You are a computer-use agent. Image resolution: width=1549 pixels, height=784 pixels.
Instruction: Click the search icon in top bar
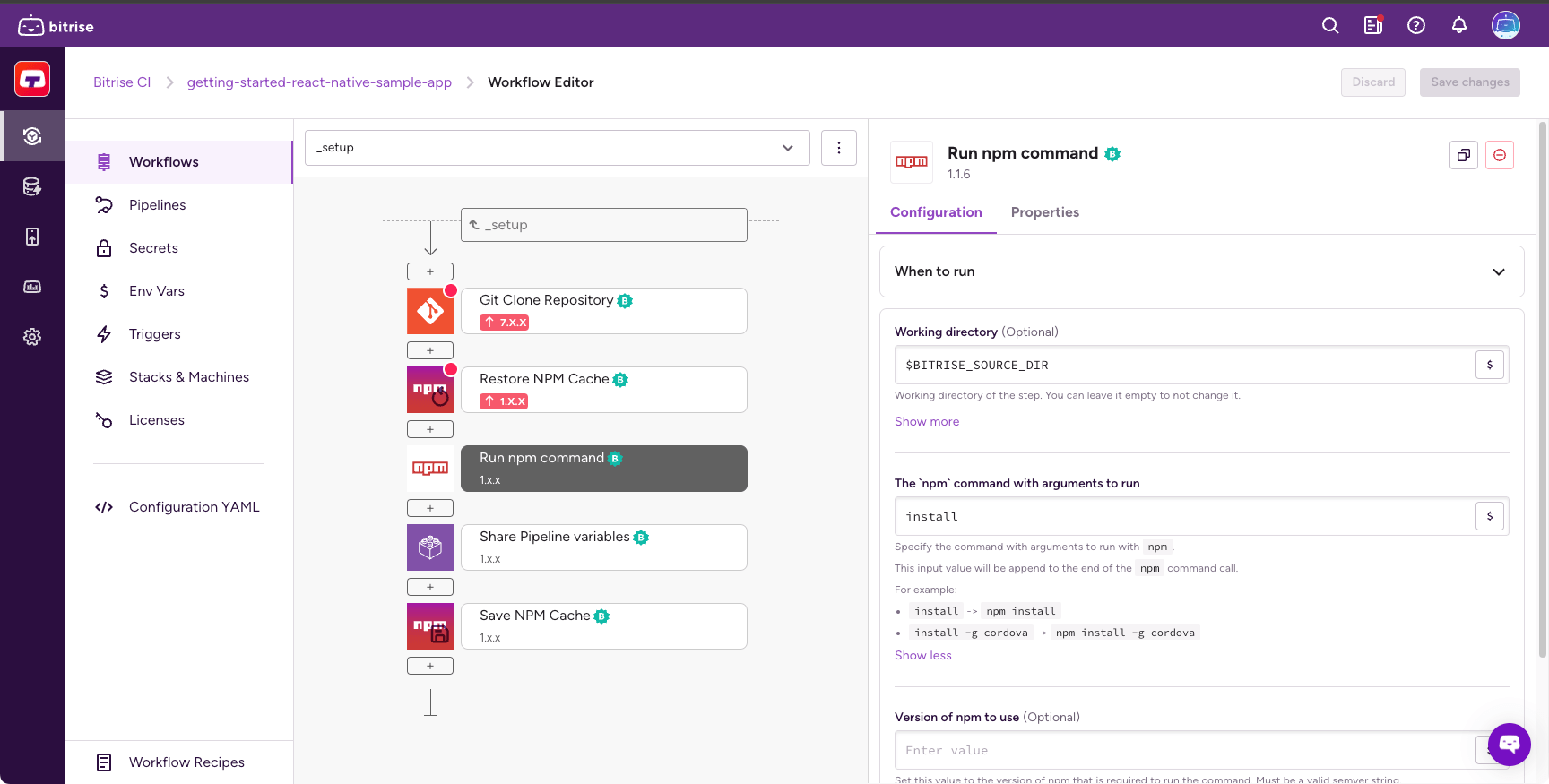click(x=1330, y=25)
